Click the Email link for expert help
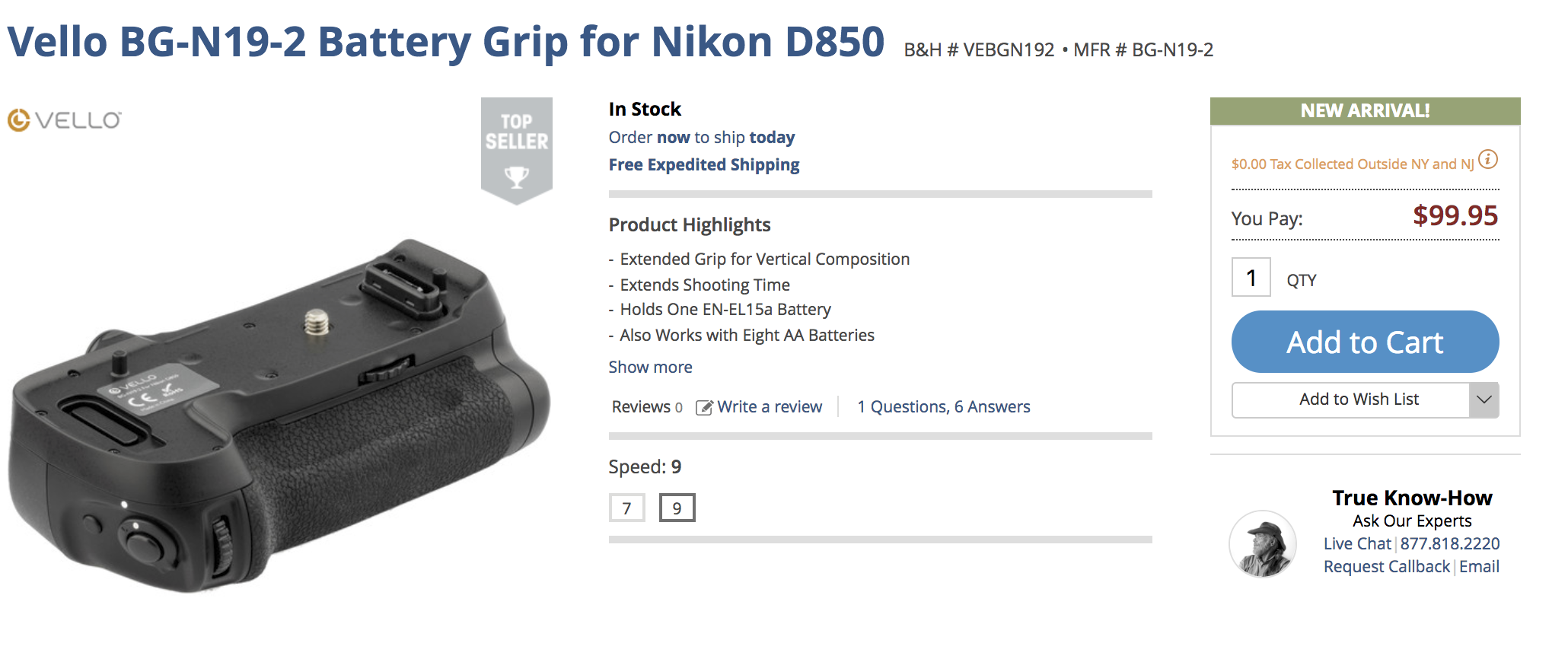Viewport: 1568px width, 659px height. (x=1480, y=566)
